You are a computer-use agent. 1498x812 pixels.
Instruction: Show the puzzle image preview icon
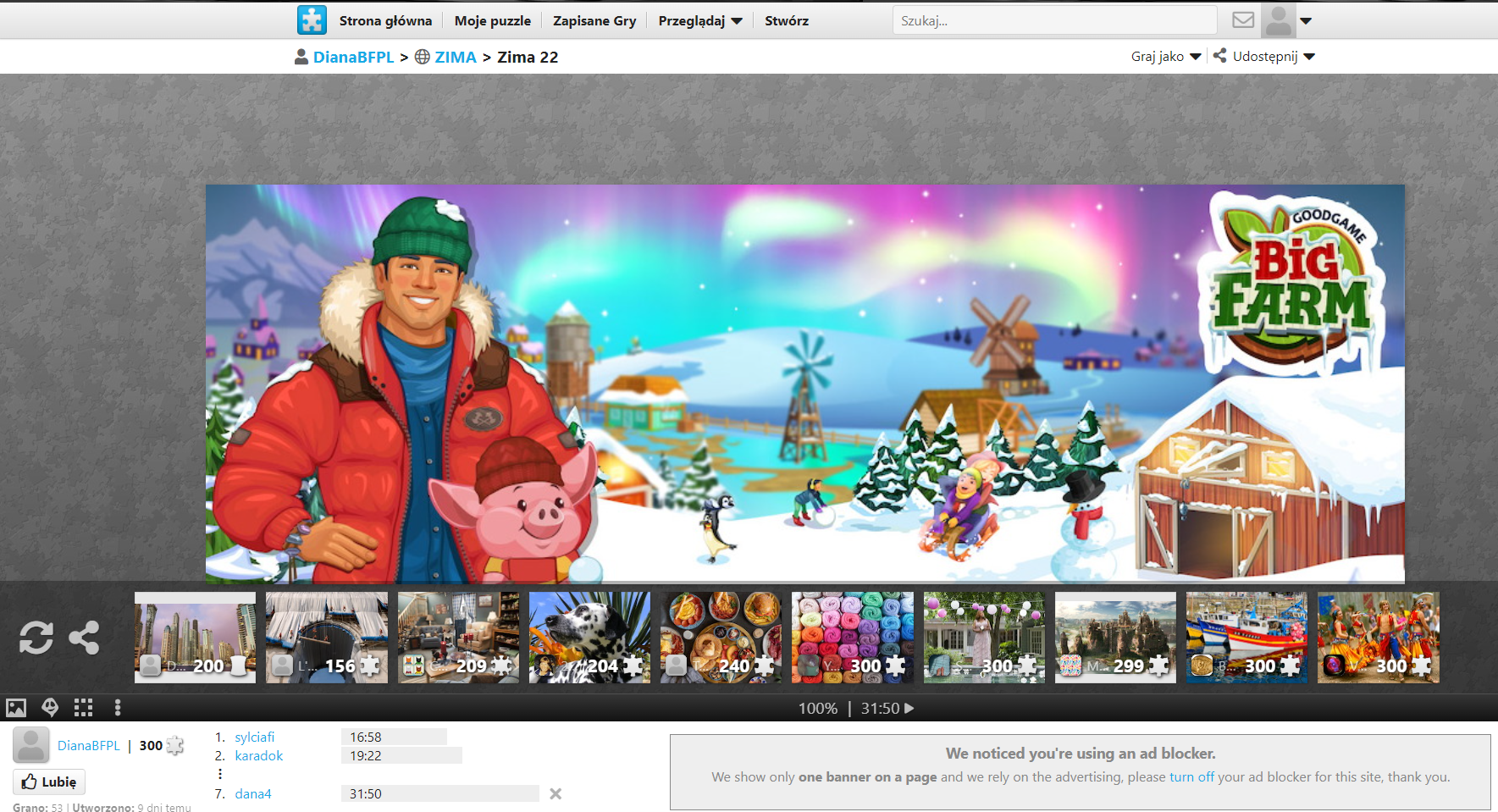click(16, 707)
